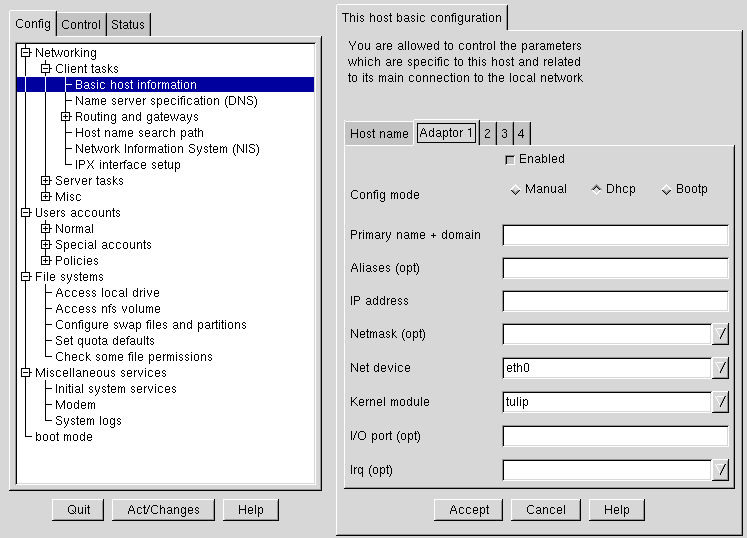Choose the Dhcp config mode option
Screen dimensions: 747x538
coord(596,189)
